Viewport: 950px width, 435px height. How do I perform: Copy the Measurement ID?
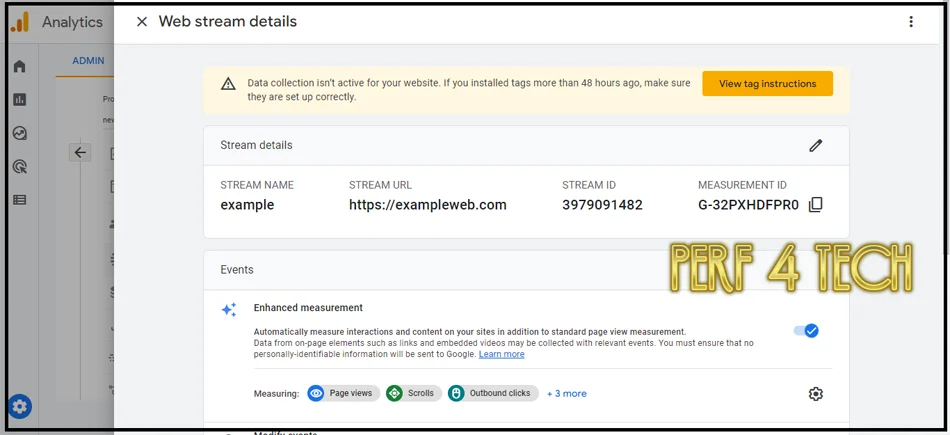(x=815, y=205)
